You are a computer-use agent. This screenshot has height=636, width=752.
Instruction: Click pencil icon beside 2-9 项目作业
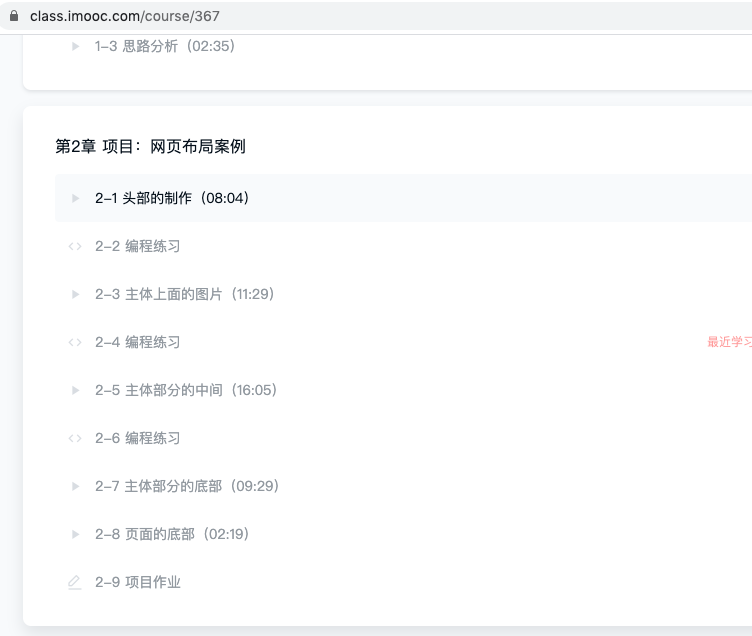(74, 582)
